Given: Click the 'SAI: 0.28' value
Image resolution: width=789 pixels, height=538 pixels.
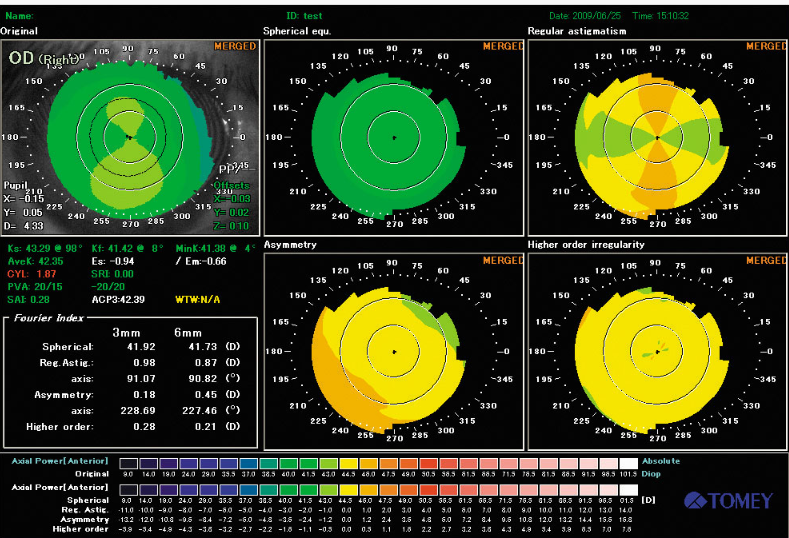Looking at the screenshot, I should (28, 300).
